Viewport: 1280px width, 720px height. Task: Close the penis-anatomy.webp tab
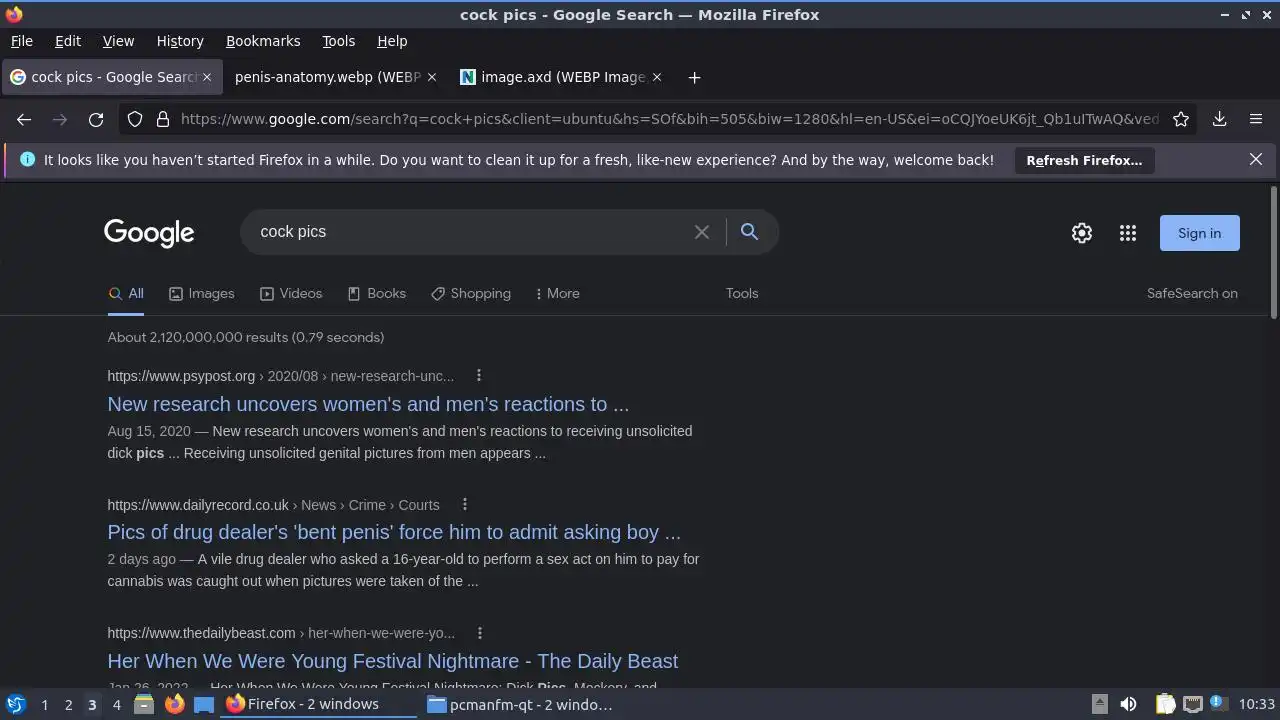click(x=432, y=77)
